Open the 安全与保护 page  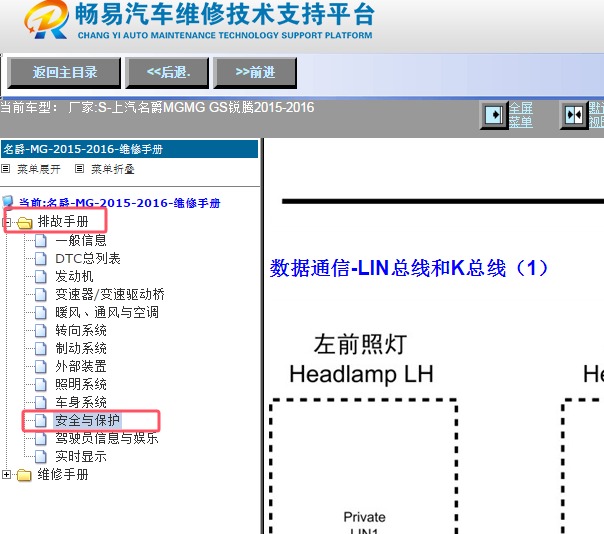tap(87, 420)
